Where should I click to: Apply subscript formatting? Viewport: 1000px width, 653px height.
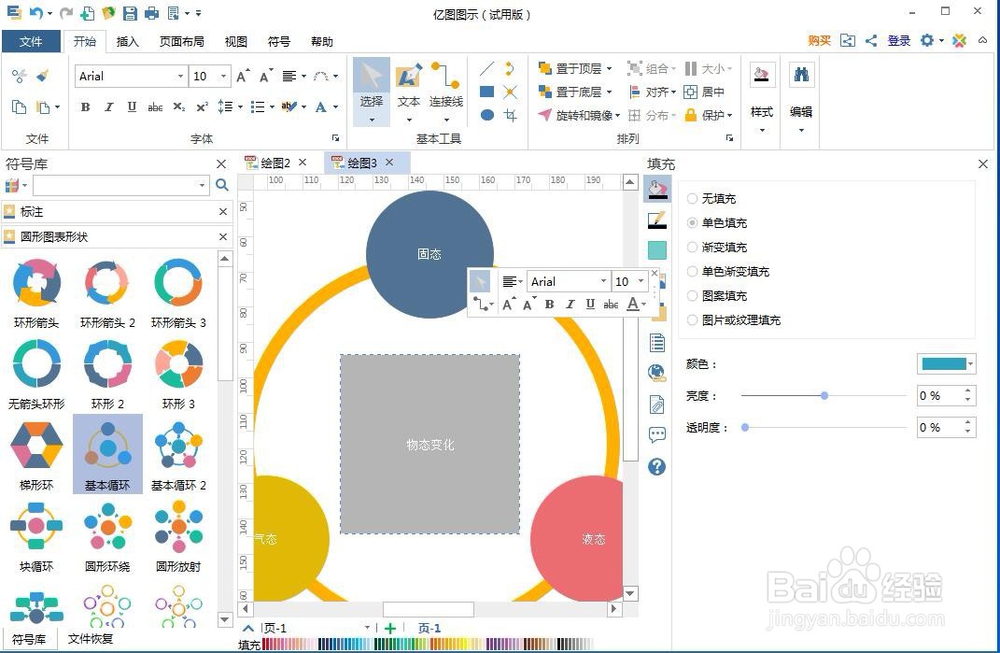(179, 107)
